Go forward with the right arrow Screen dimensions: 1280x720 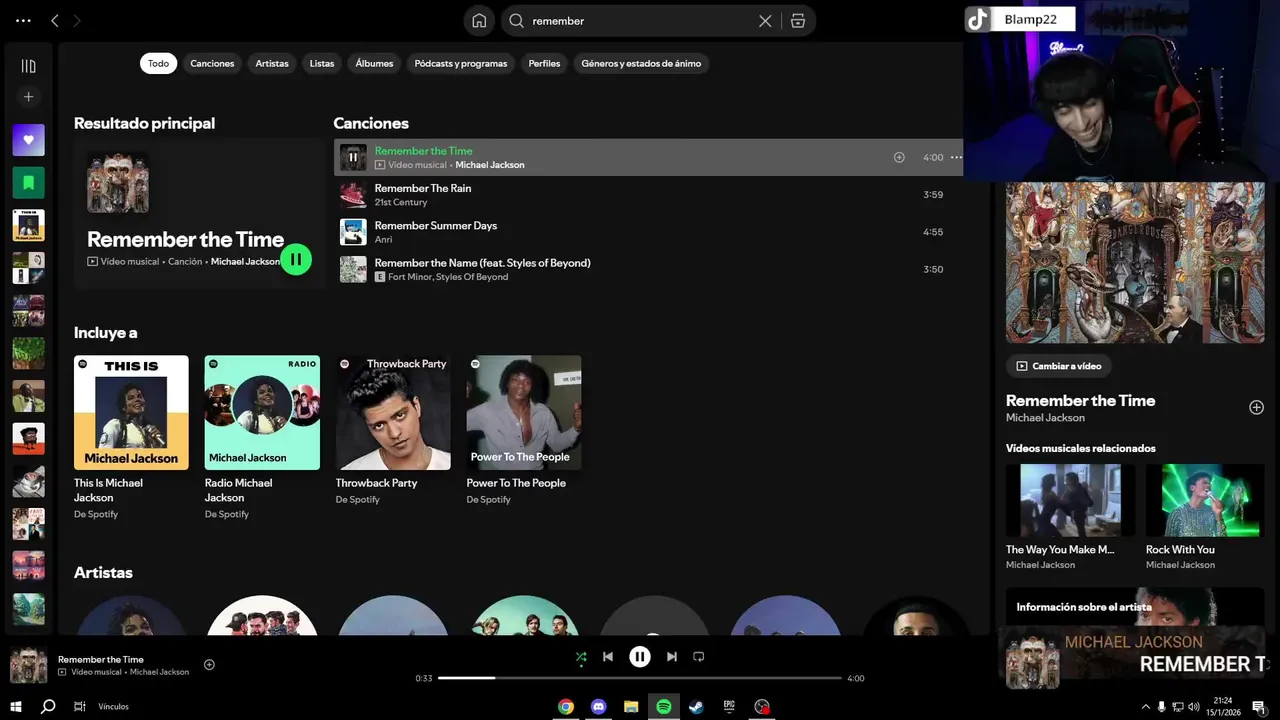[x=77, y=20]
